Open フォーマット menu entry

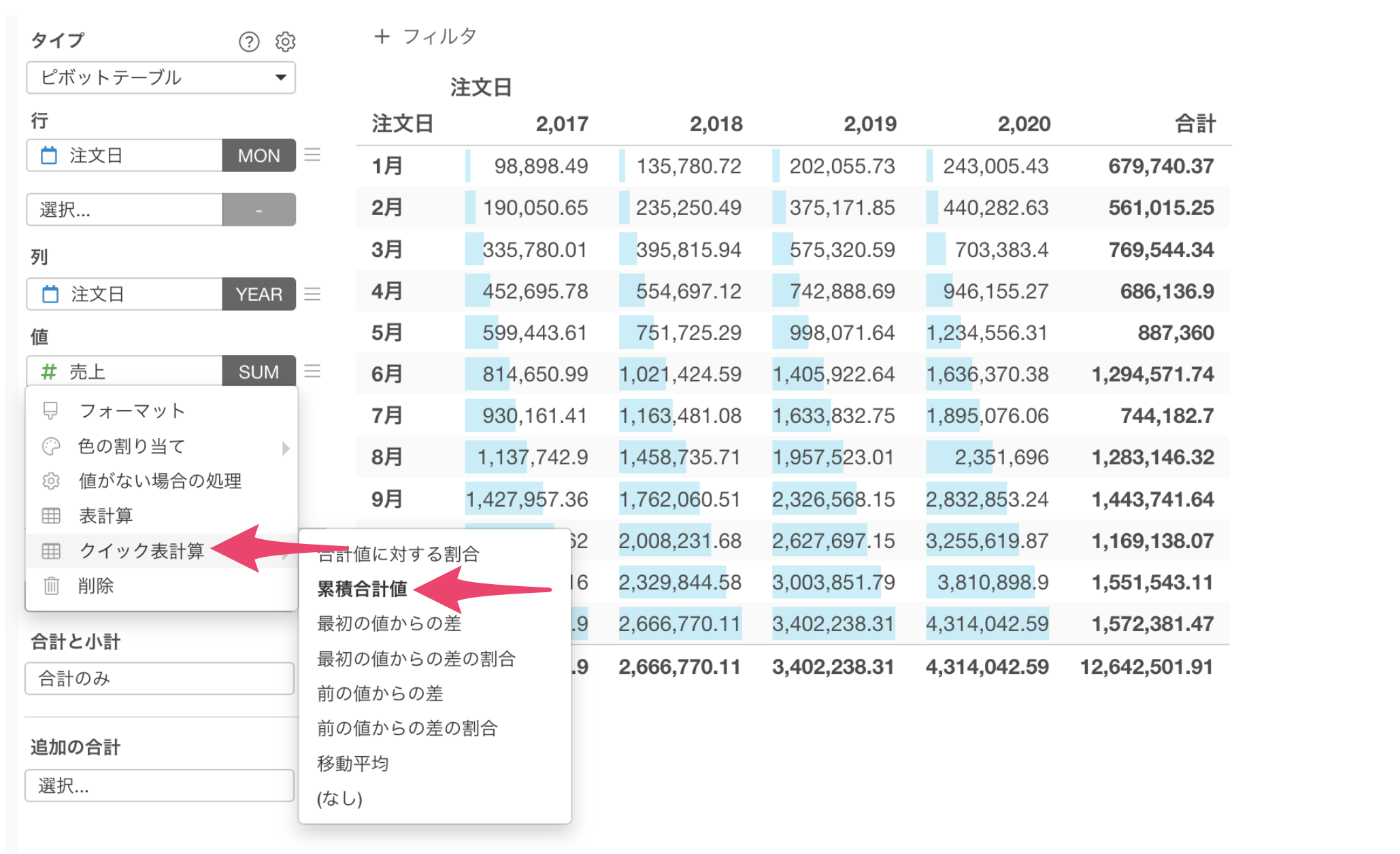click(x=132, y=411)
